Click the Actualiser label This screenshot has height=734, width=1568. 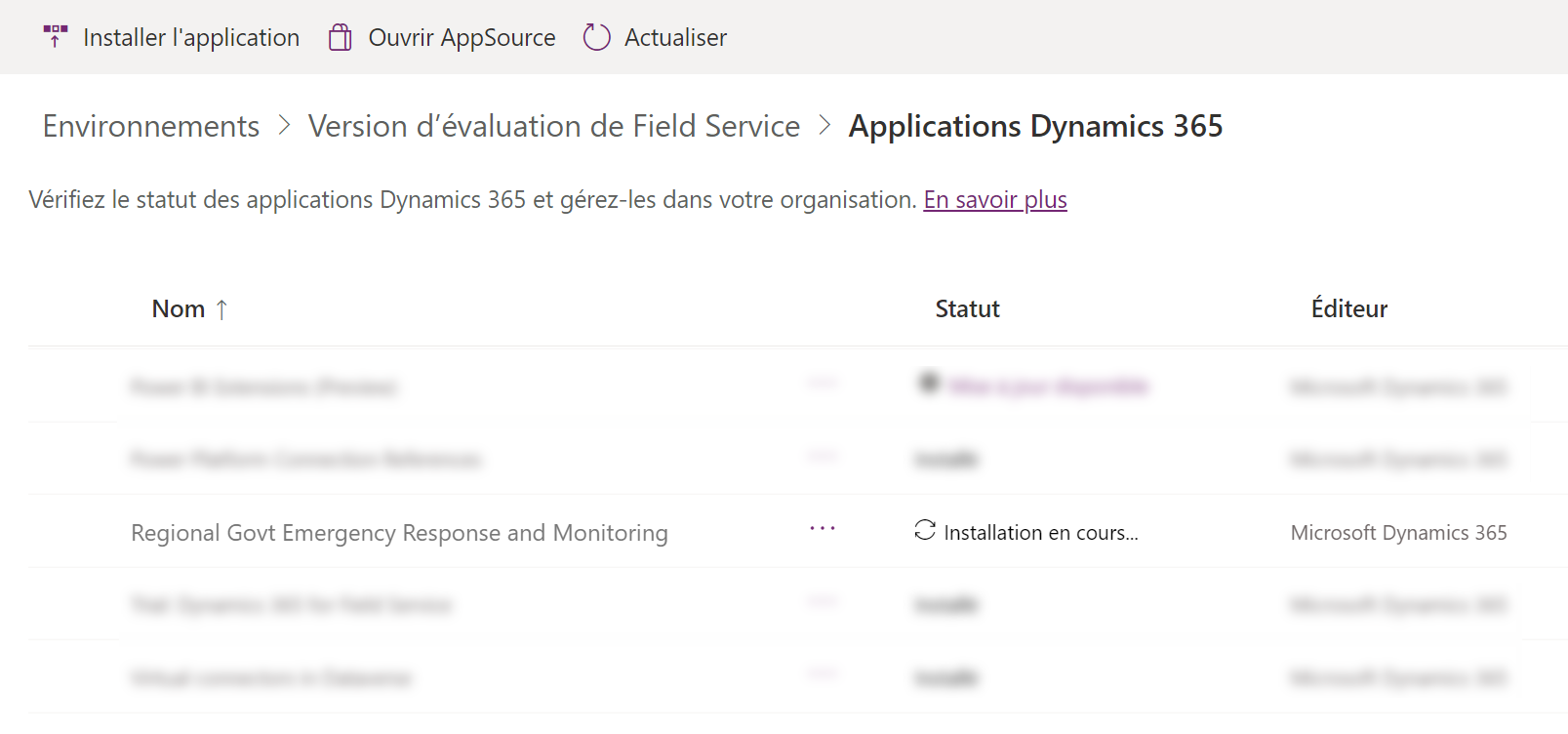675,37
